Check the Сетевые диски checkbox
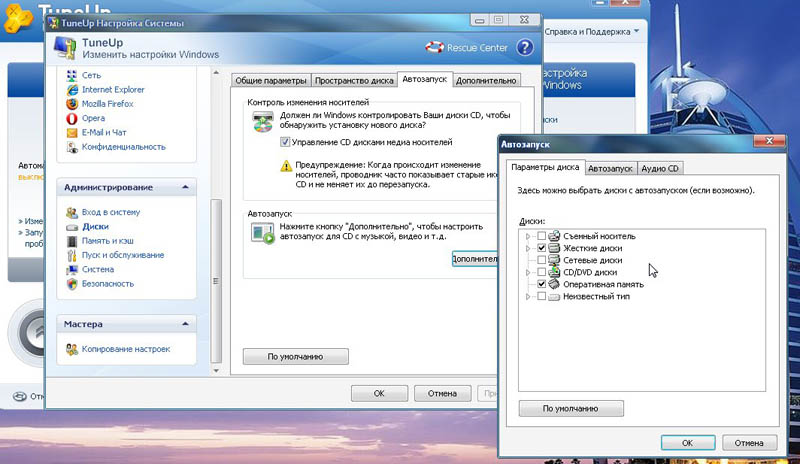Viewport: 800px width, 464px height. (542, 260)
